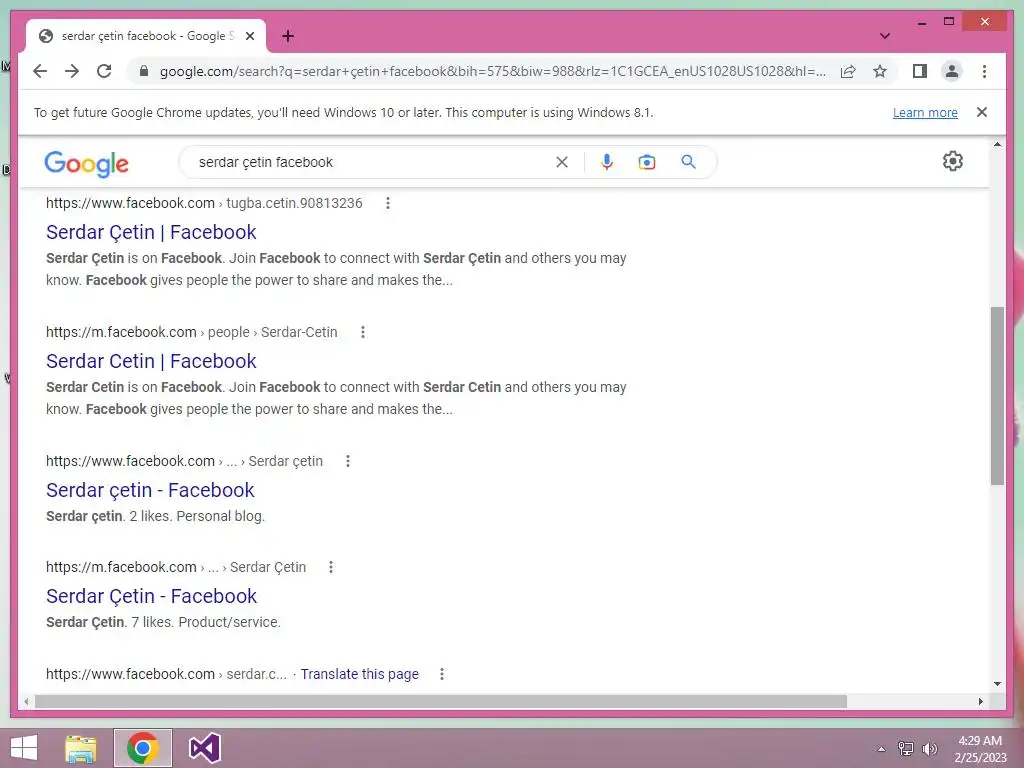Open the tab search dropdown arrow
Image resolution: width=1024 pixels, height=768 pixels.
(884, 36)
